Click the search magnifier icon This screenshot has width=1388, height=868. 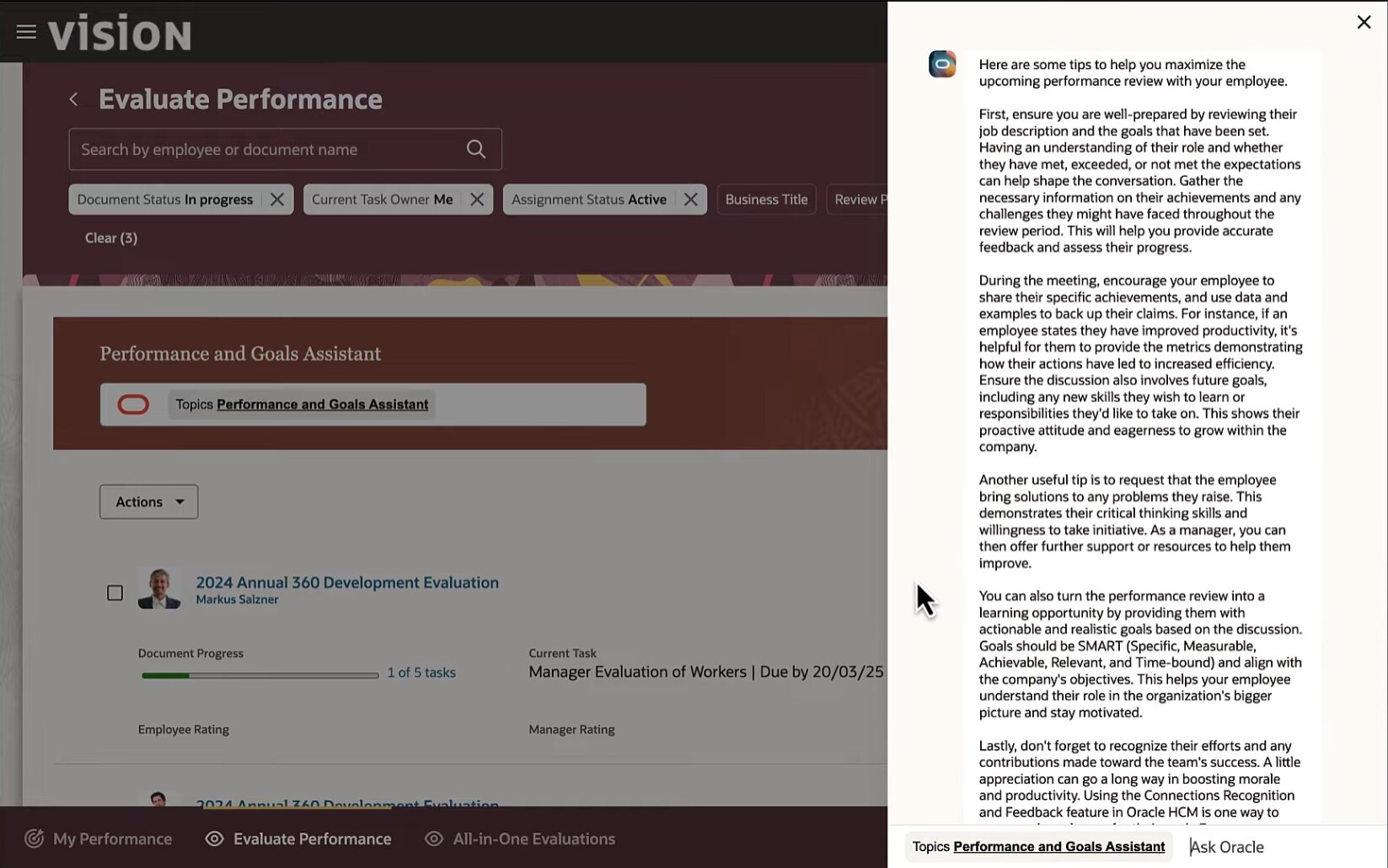click(475, 149)
